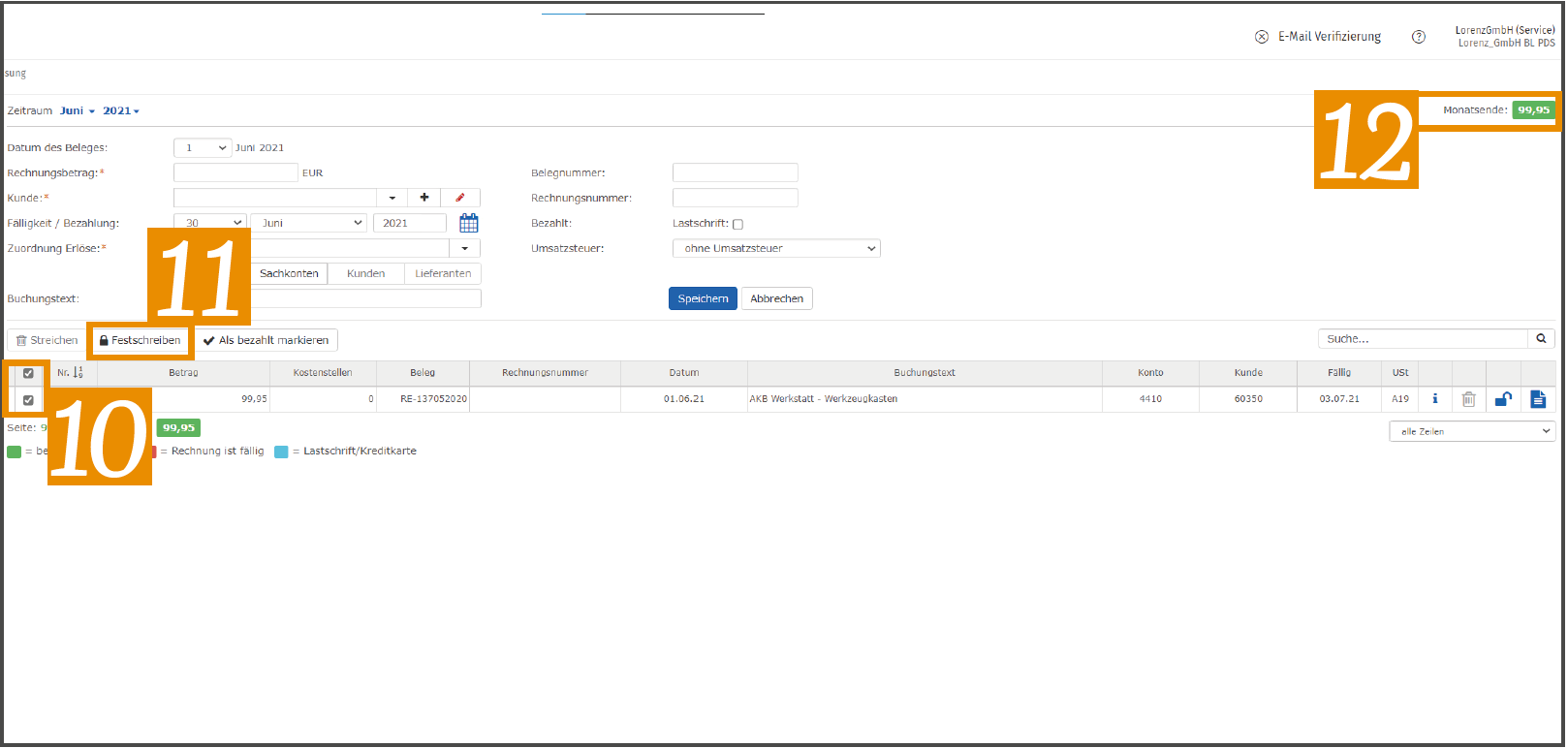Click the blue unlock icon in the row
Viewport: 1568px width, 748px height.
1503,398
